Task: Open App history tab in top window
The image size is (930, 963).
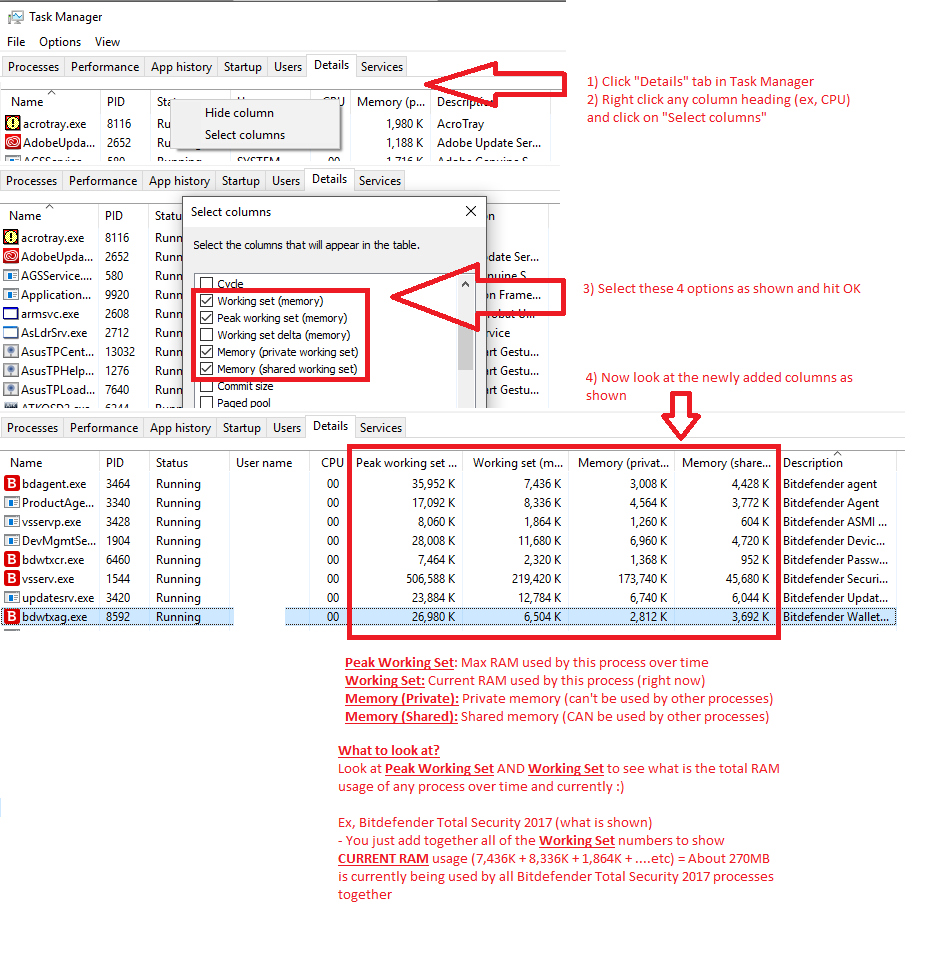Action: click(x=181, y=66)
